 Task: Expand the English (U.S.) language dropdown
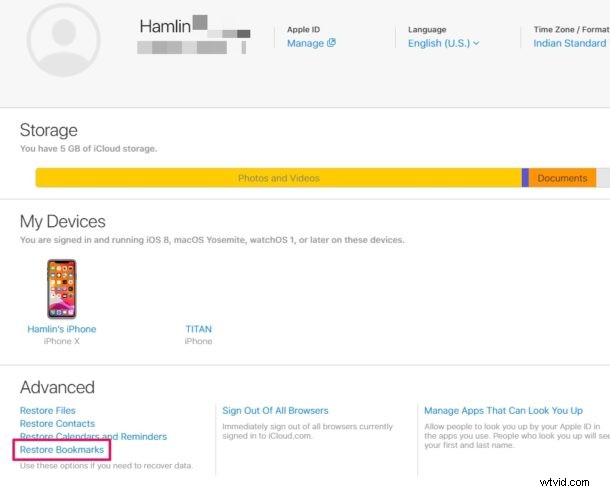point(443,43)
